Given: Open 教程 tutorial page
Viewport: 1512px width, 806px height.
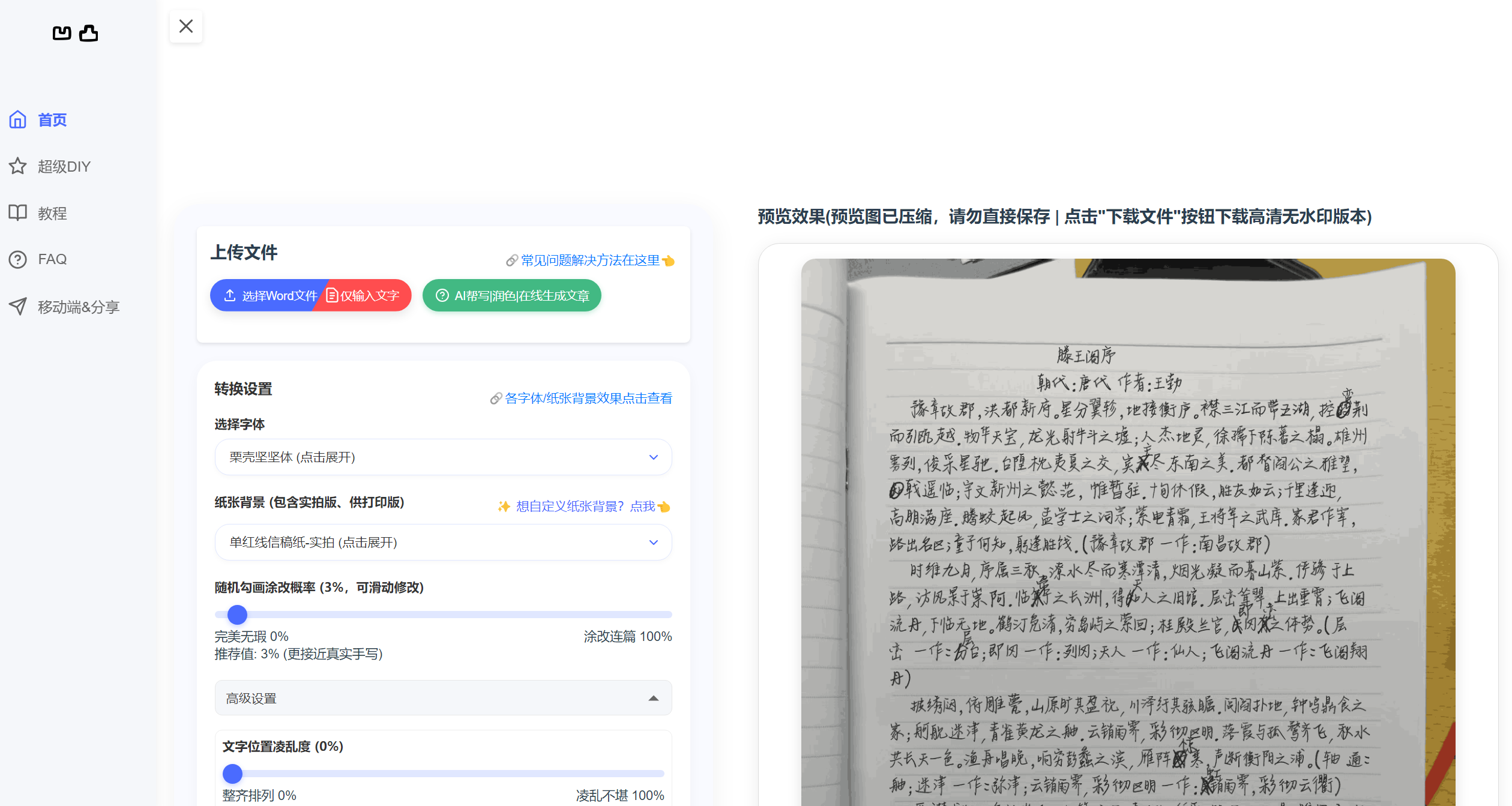Looking at the screenshot, I should (x=52, y=213).
